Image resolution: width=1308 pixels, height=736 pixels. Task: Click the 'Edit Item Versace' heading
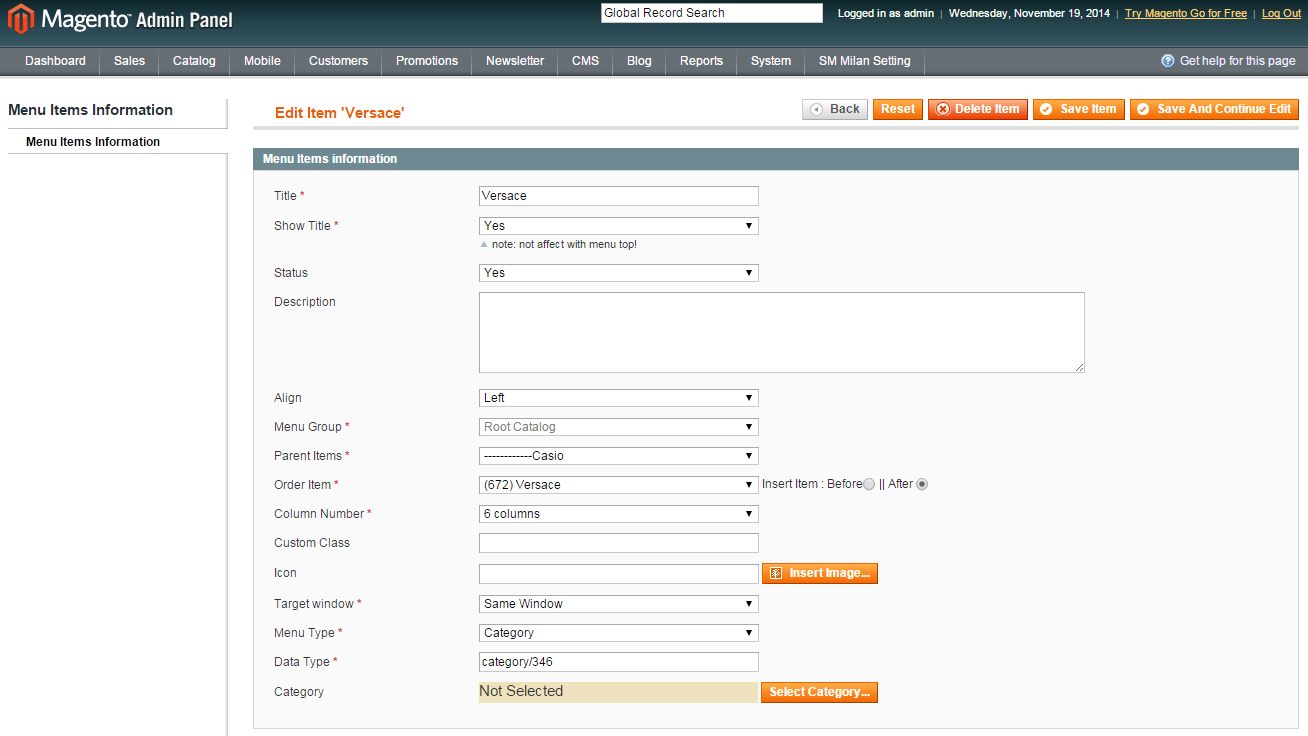(339, 113)
